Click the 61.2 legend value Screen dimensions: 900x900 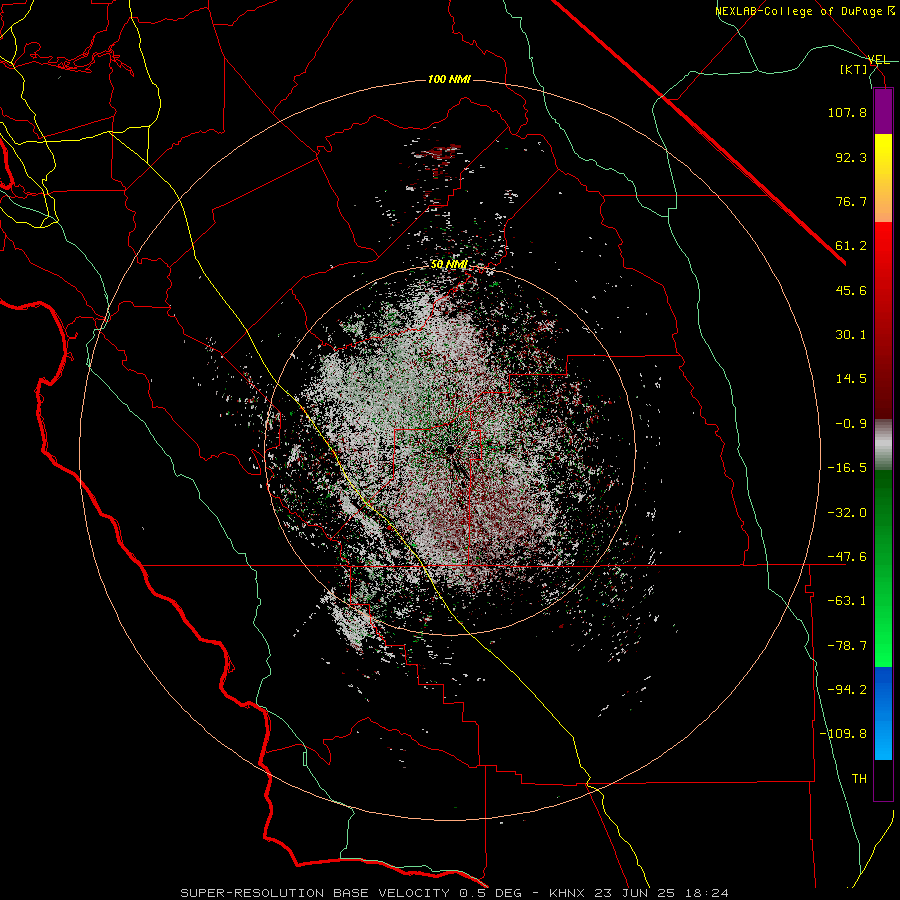(851, 246)
